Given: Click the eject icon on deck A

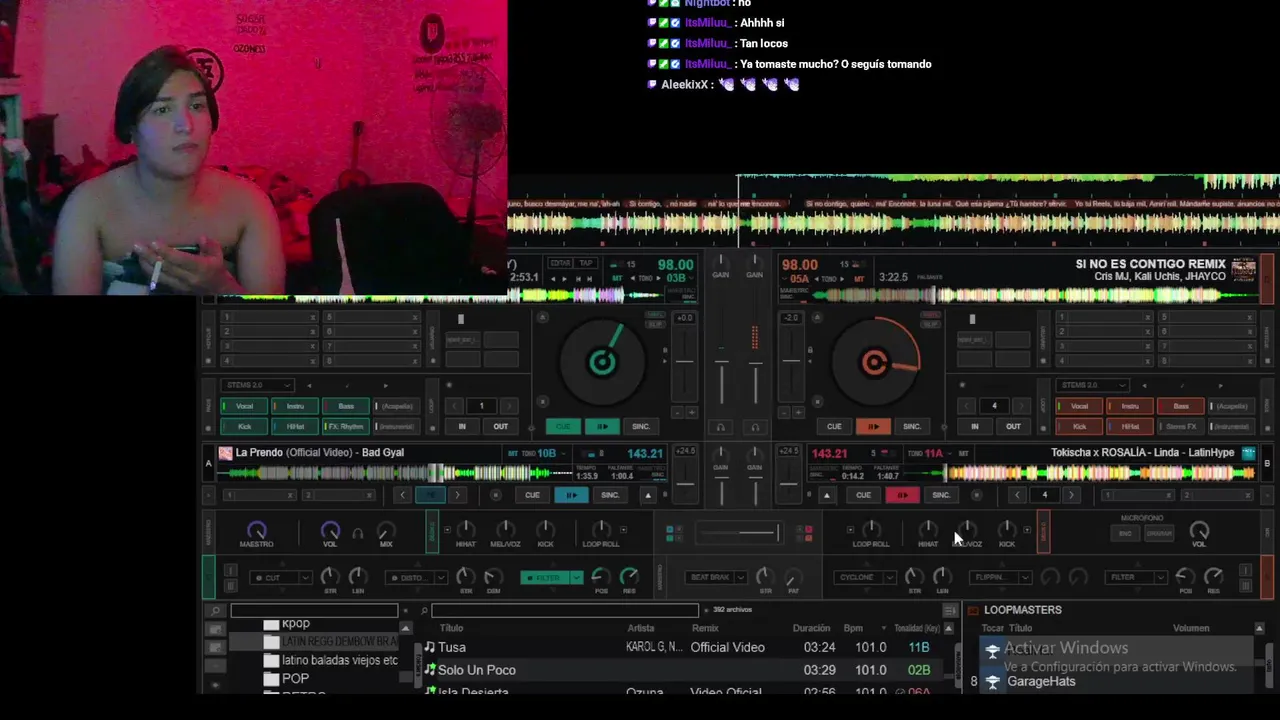Looking at the screenshot, I should click(648, 495).
